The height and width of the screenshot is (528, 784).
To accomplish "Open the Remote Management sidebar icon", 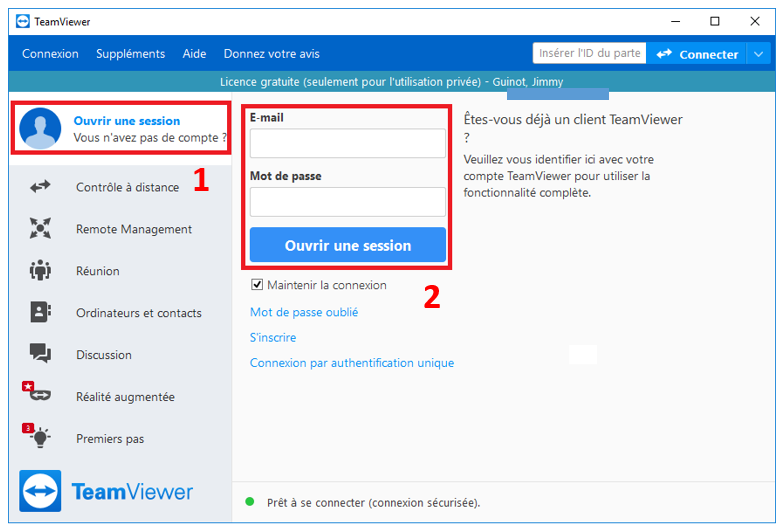I will (40, 229).
